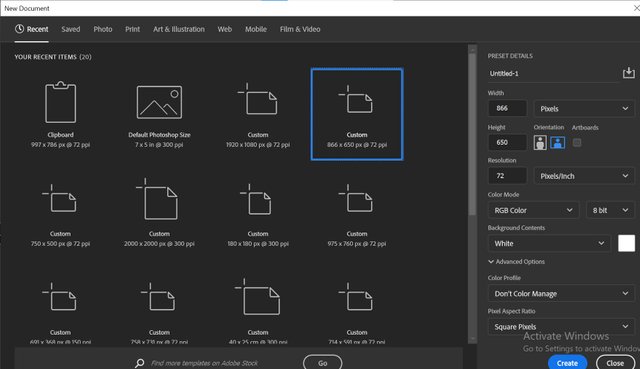The width and height of the screenshot is (640, 369).
Task: Click the search magnifier icon for Adobe Stock
Action: click(140, 363)
